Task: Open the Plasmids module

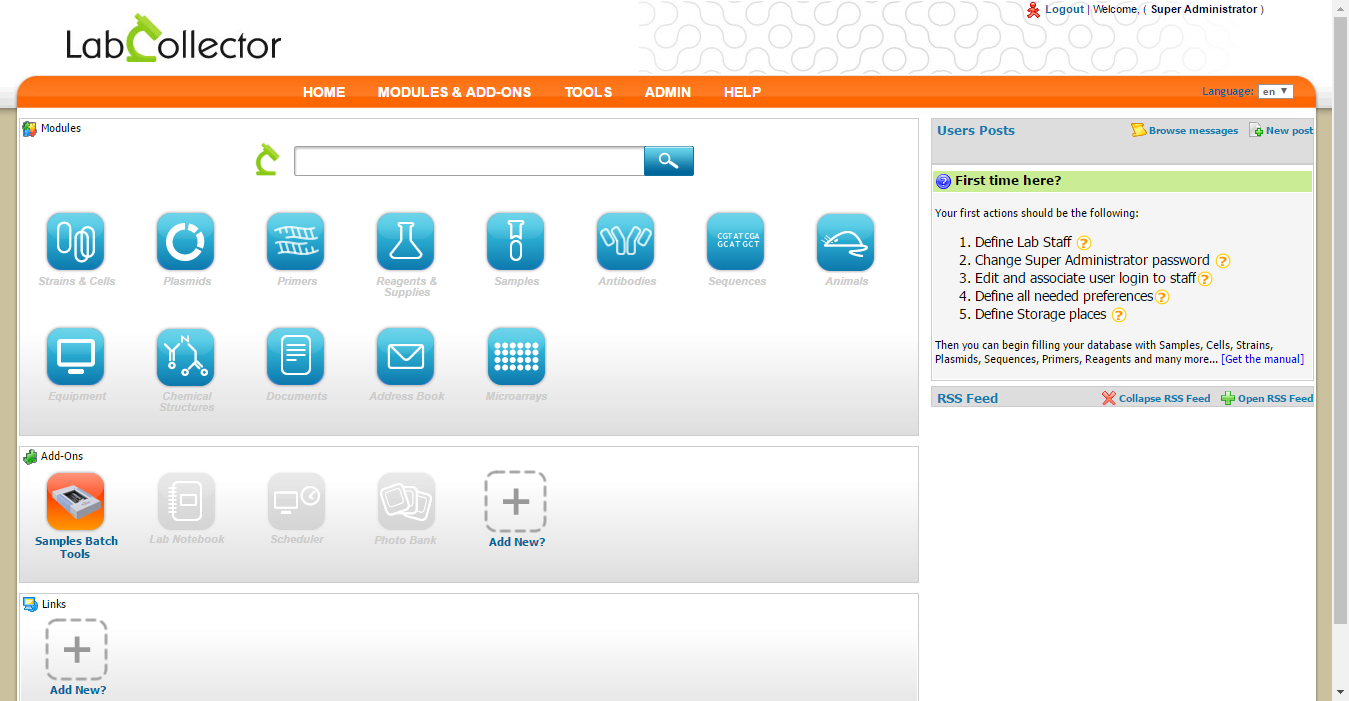Action: click(185, 242)
